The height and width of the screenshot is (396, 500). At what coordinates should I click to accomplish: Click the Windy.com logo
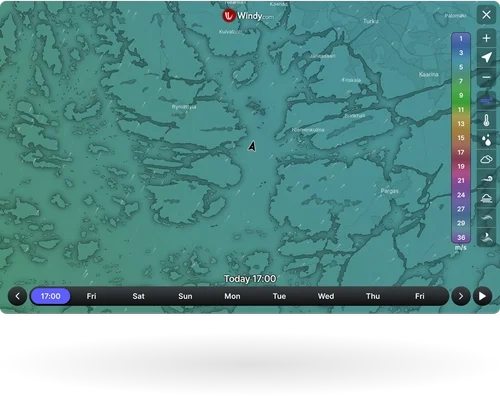(x=248, y=16)
